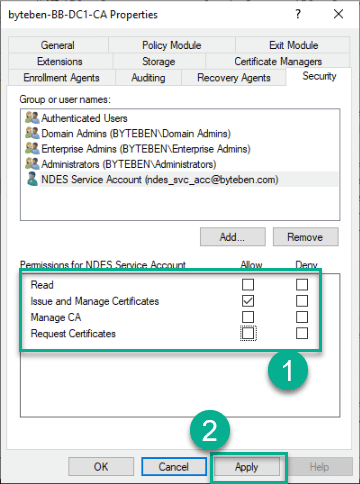Tick Allow checkbox for Request Certificates
This screenshot has height=484, width=360.
click(248, 333)
